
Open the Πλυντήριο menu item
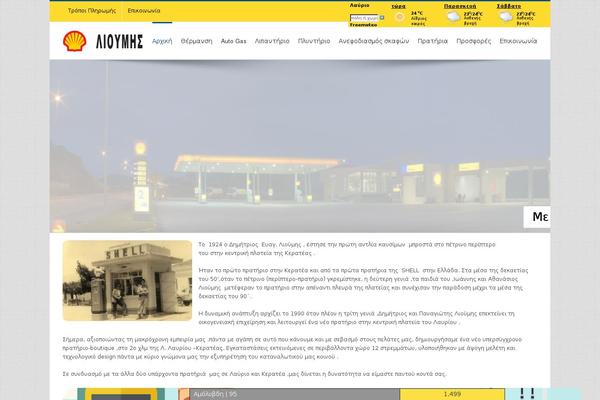click(x=314, y=41)
